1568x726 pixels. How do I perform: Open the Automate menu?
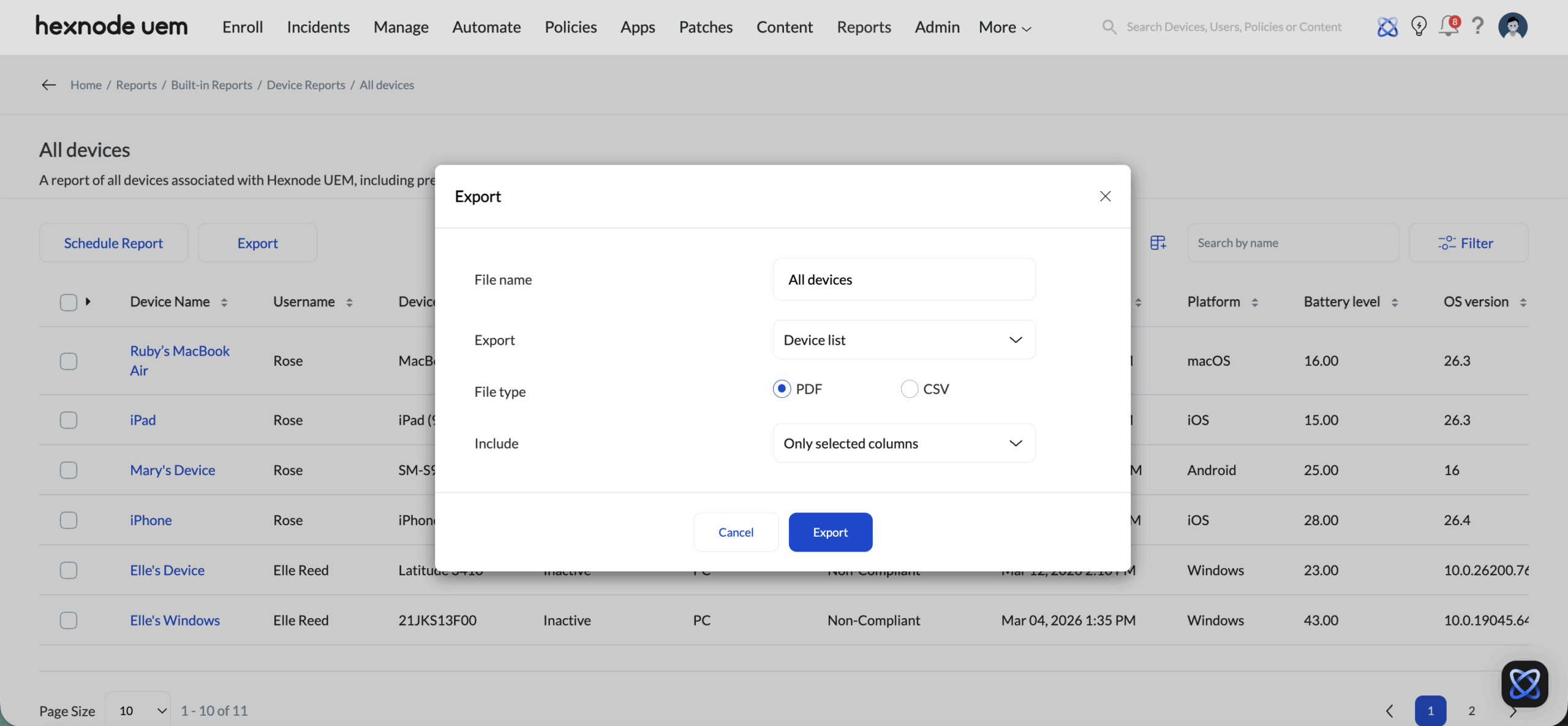[x=486, y=27]
